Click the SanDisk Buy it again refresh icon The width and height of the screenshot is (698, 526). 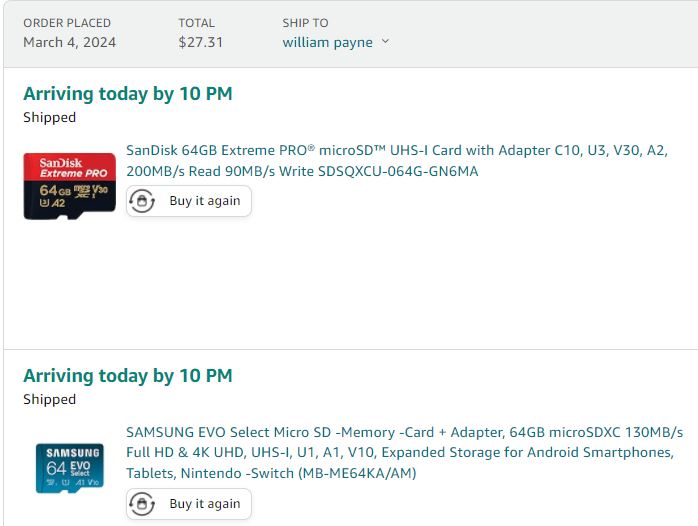142,201
